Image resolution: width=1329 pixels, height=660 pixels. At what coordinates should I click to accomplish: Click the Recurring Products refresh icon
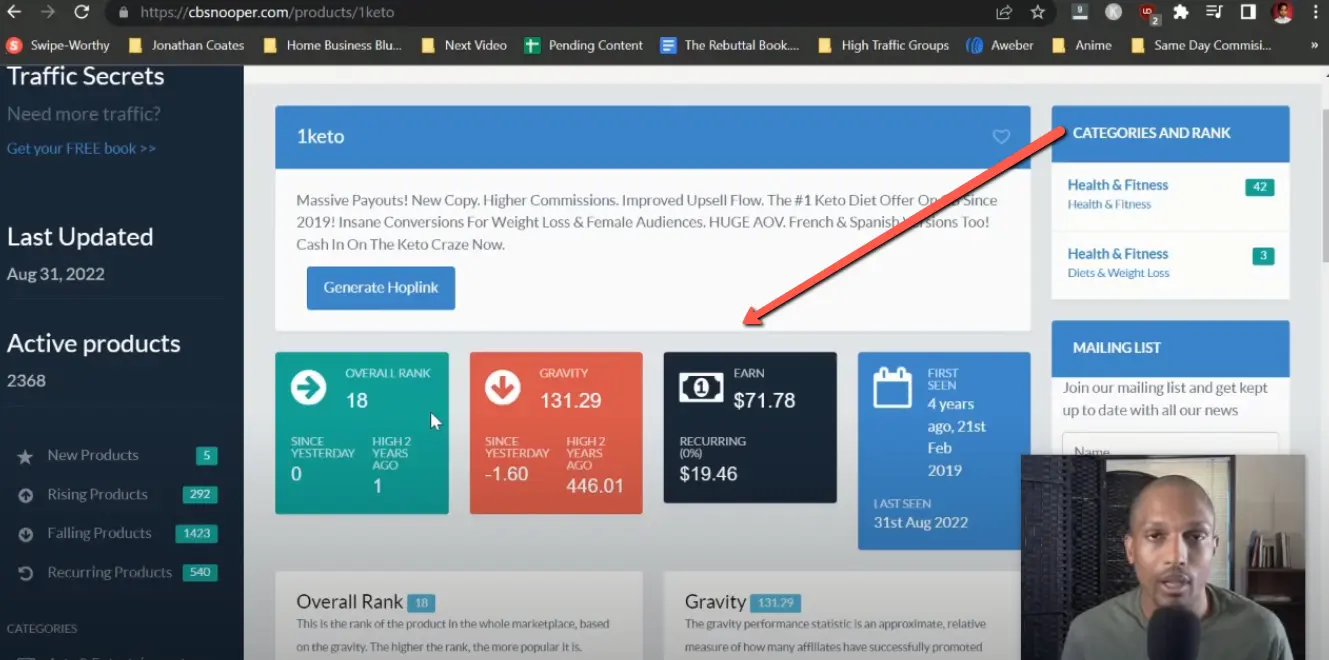pos(22,572)
